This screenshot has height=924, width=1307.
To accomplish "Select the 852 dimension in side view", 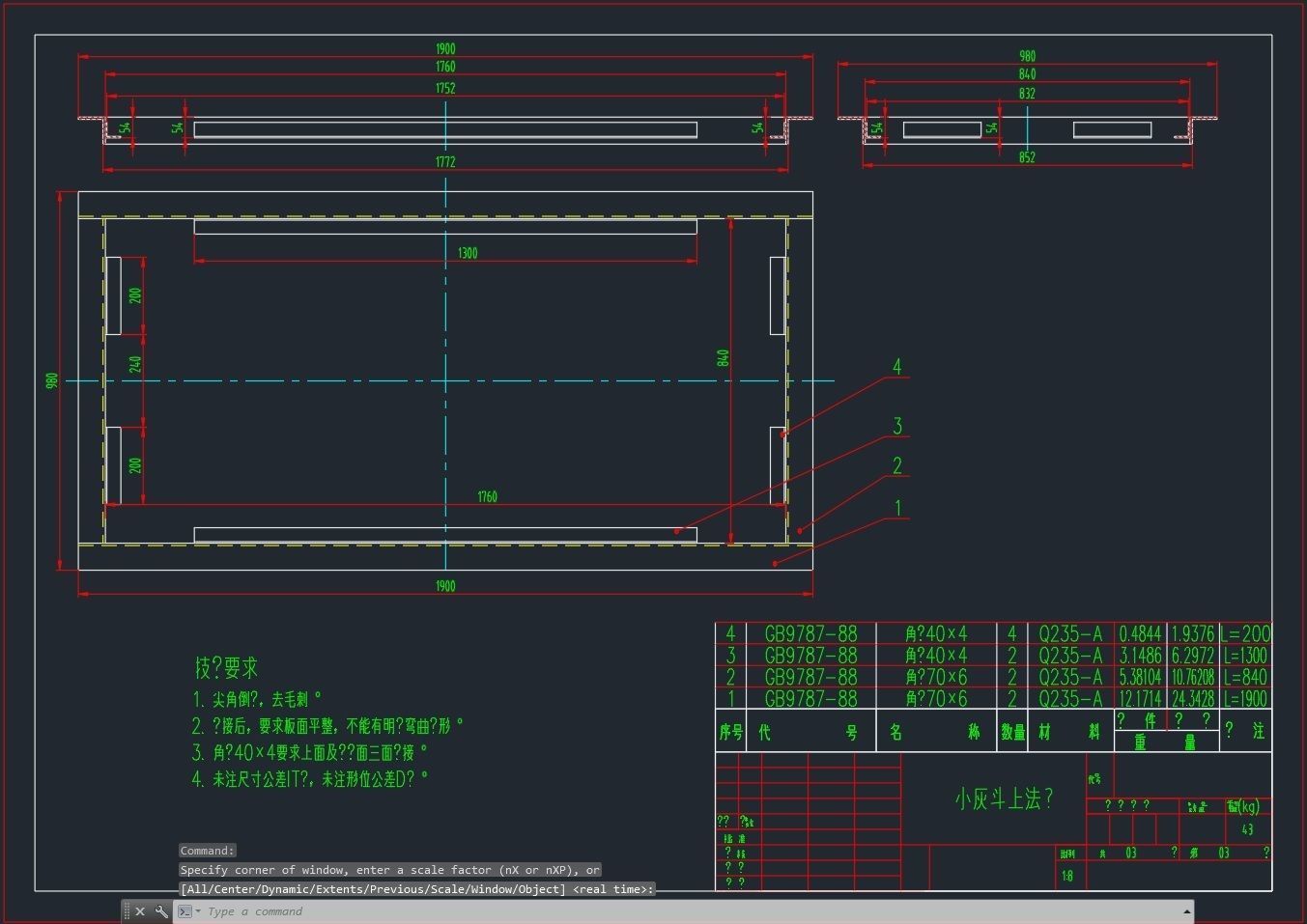I will (1027, 157).
